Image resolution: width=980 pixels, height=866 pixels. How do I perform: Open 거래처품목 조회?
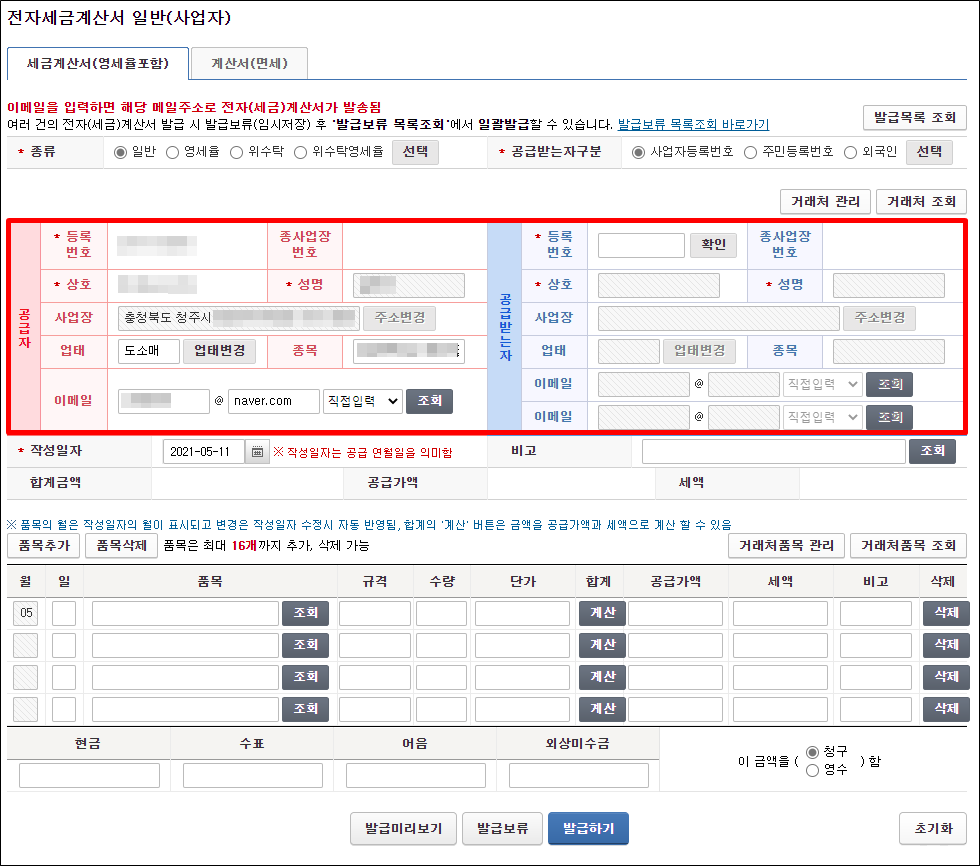tap(908, 546)
